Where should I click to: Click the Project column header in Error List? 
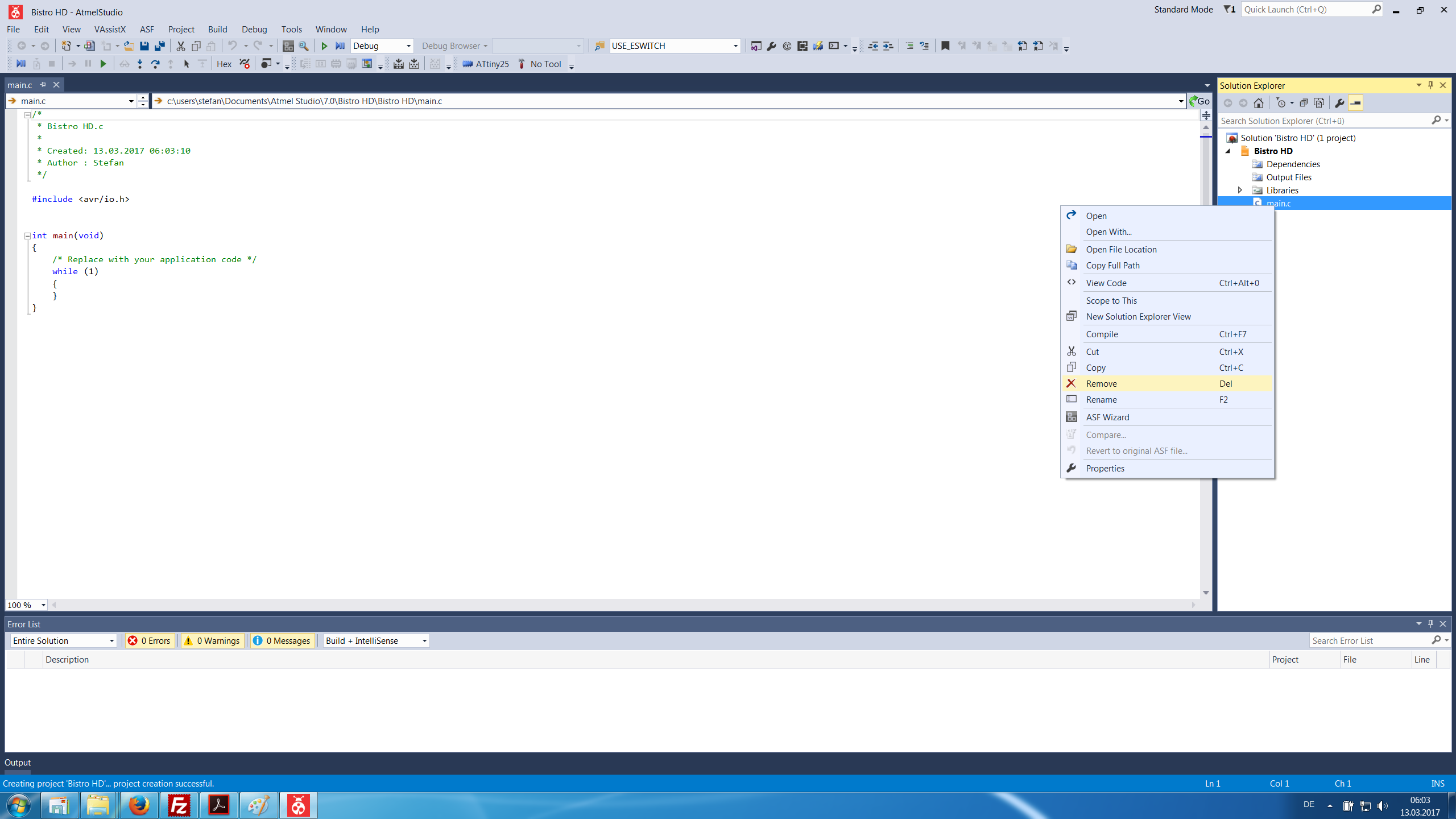pyautogui.click(x=1305, y=659)
